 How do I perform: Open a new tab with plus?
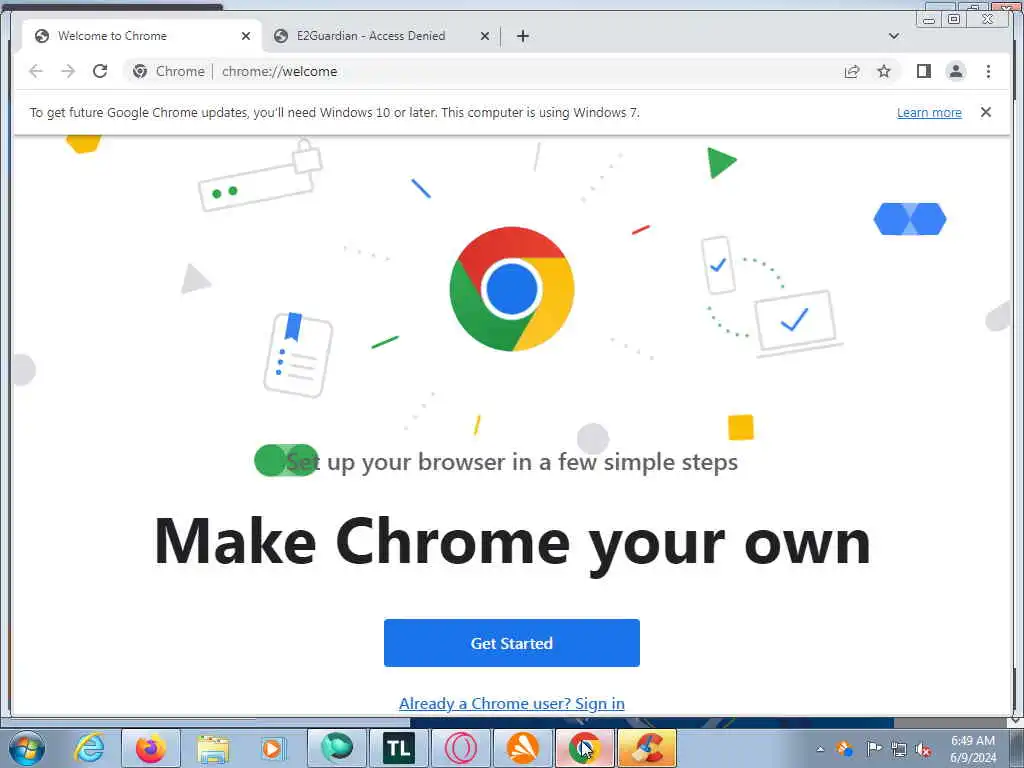(x=522, y=36)
